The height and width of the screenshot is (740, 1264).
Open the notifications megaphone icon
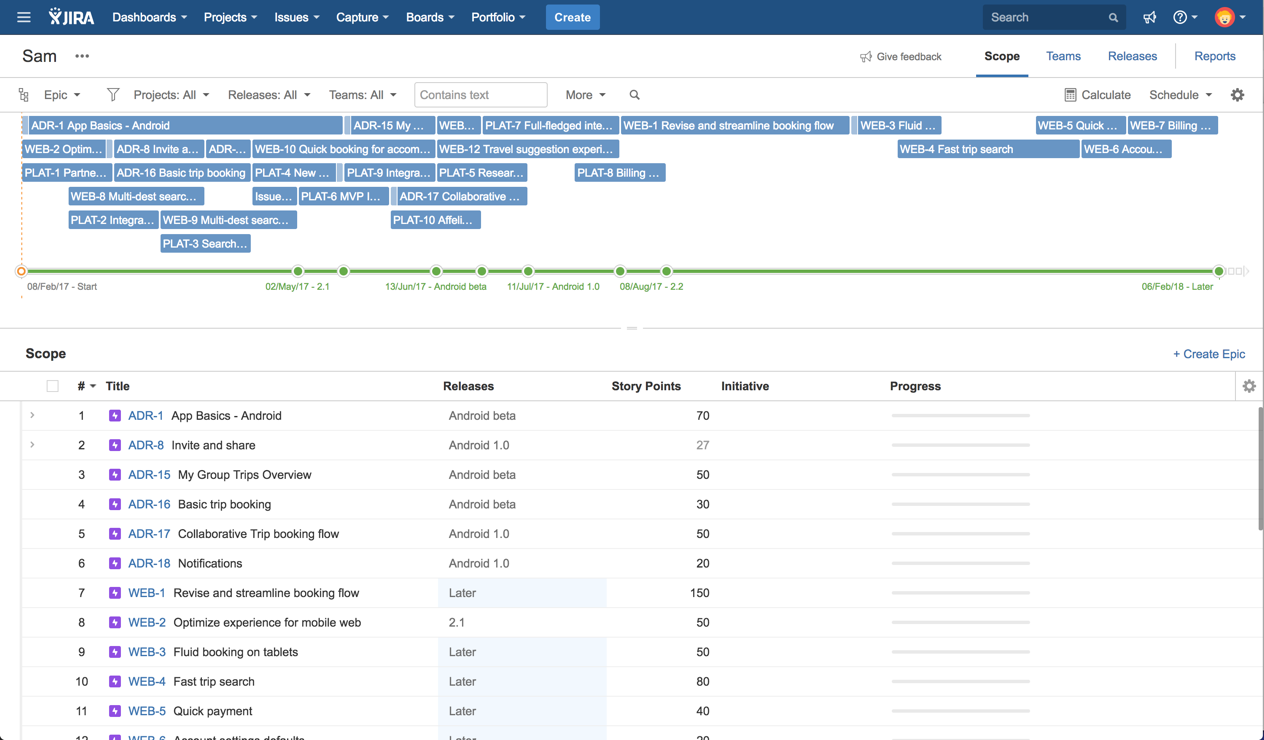(x=1150, y=17)
